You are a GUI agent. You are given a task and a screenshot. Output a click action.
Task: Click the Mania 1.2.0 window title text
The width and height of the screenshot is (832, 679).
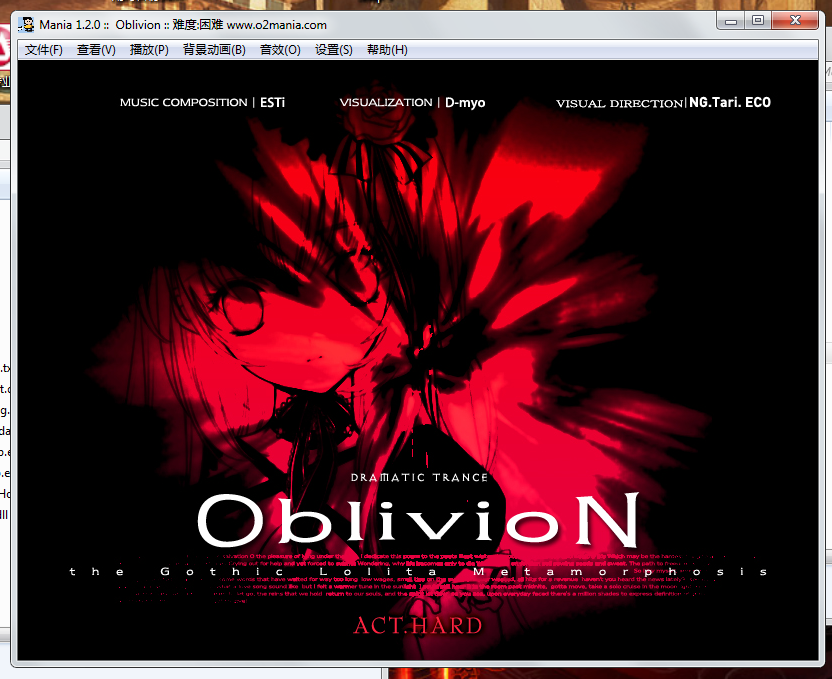[x=182, y=24]
